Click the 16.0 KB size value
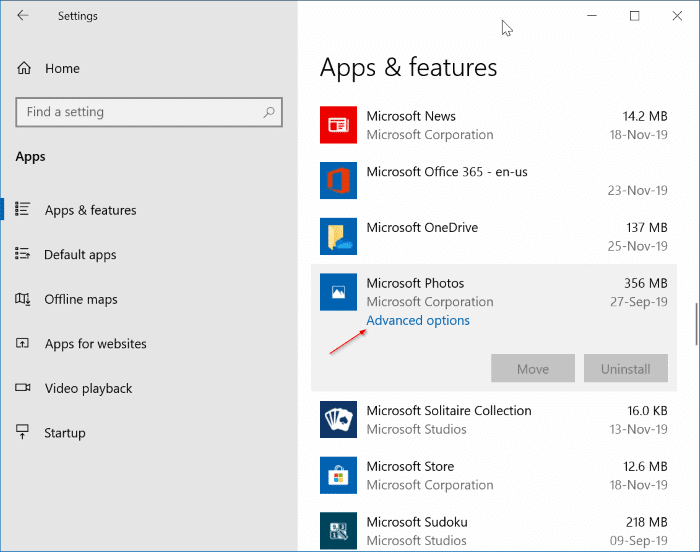The height and width of the screenshot is (552, 700). tap(647, 411)
